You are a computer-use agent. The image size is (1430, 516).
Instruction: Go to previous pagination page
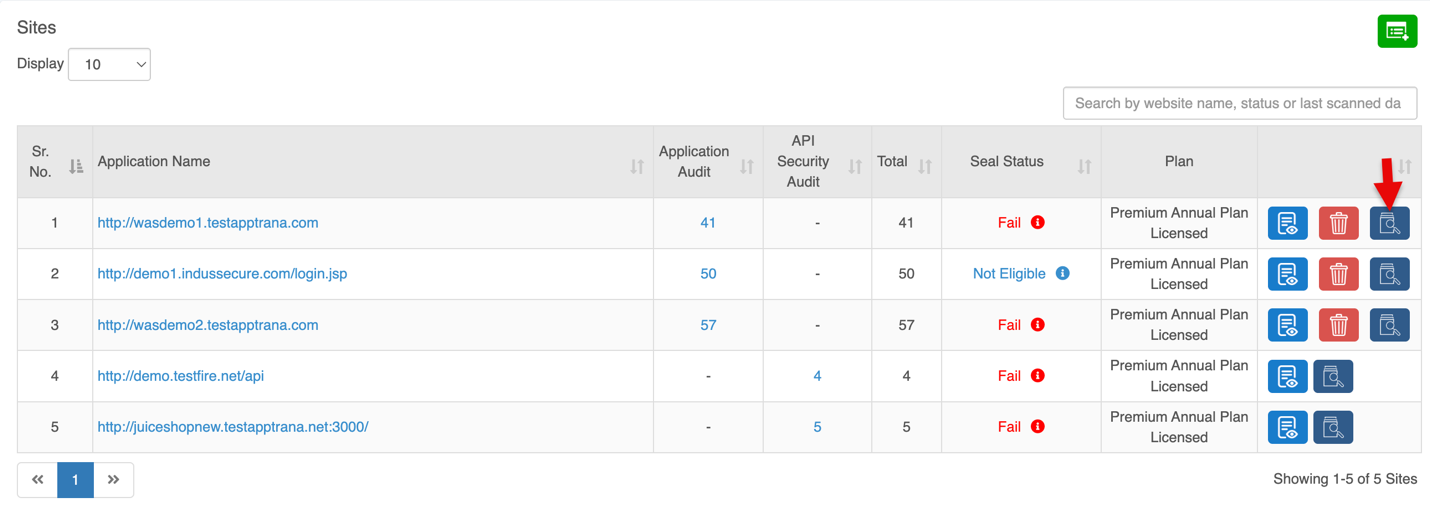point(38,480)
